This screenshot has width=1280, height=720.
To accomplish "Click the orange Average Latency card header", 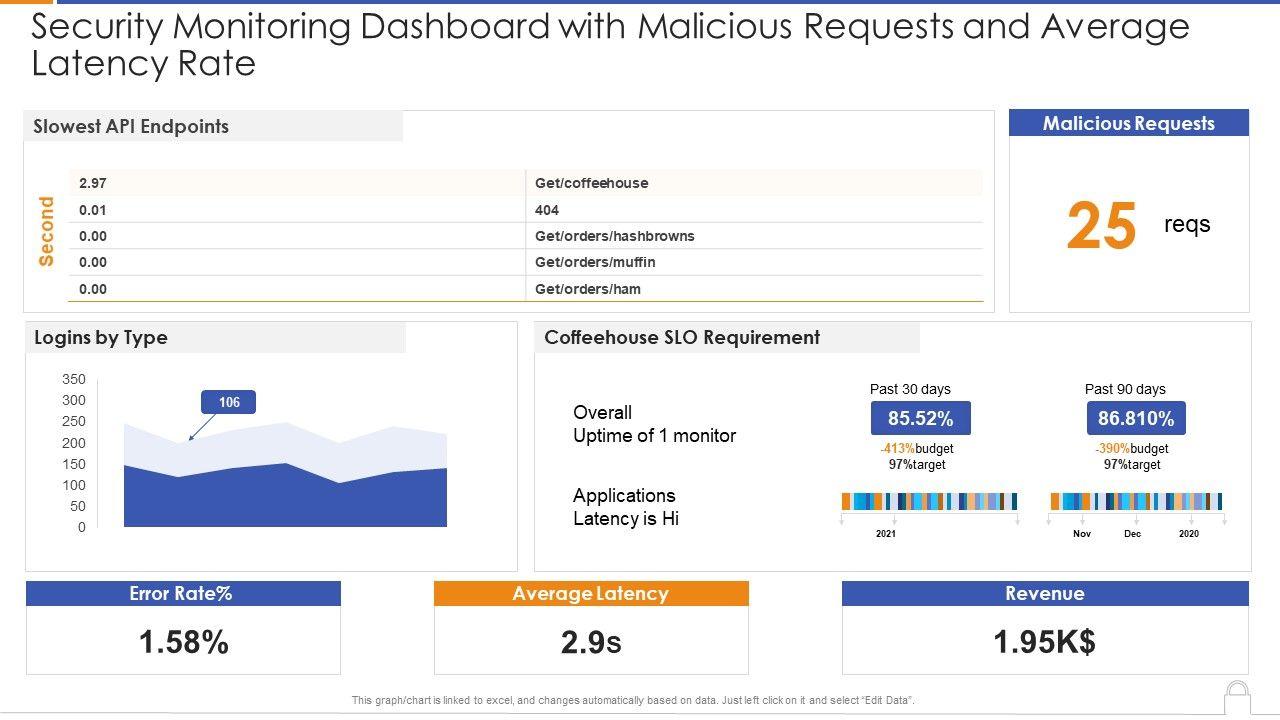I will 591,594.
